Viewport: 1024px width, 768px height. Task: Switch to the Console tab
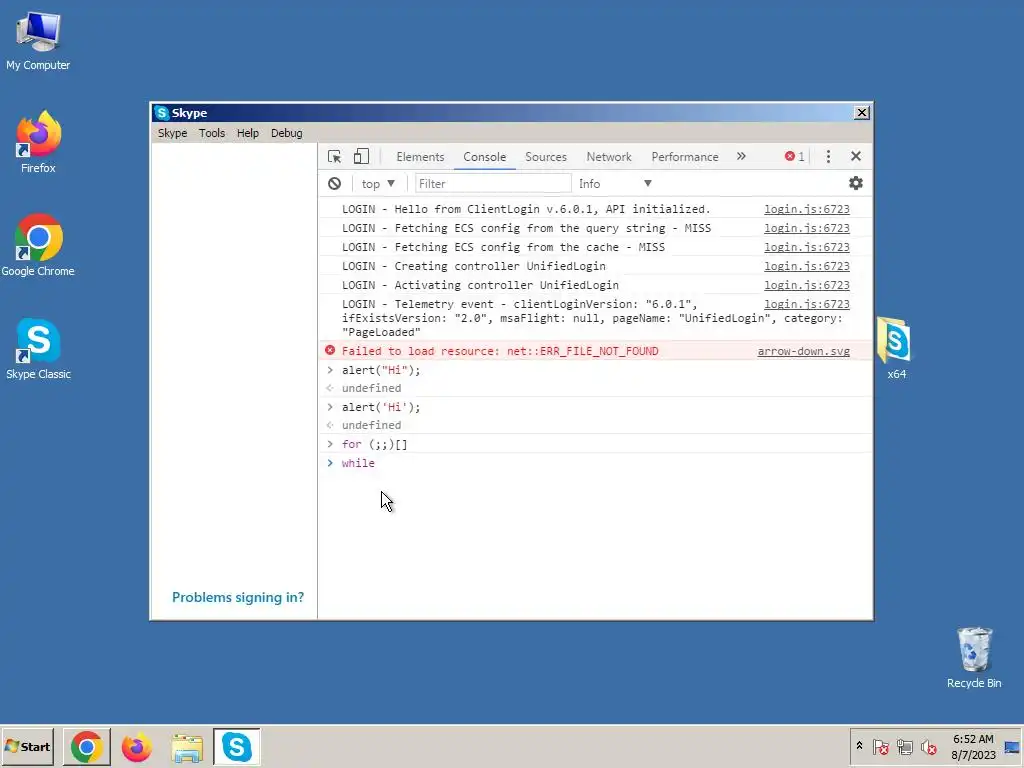tap(485, 157)
